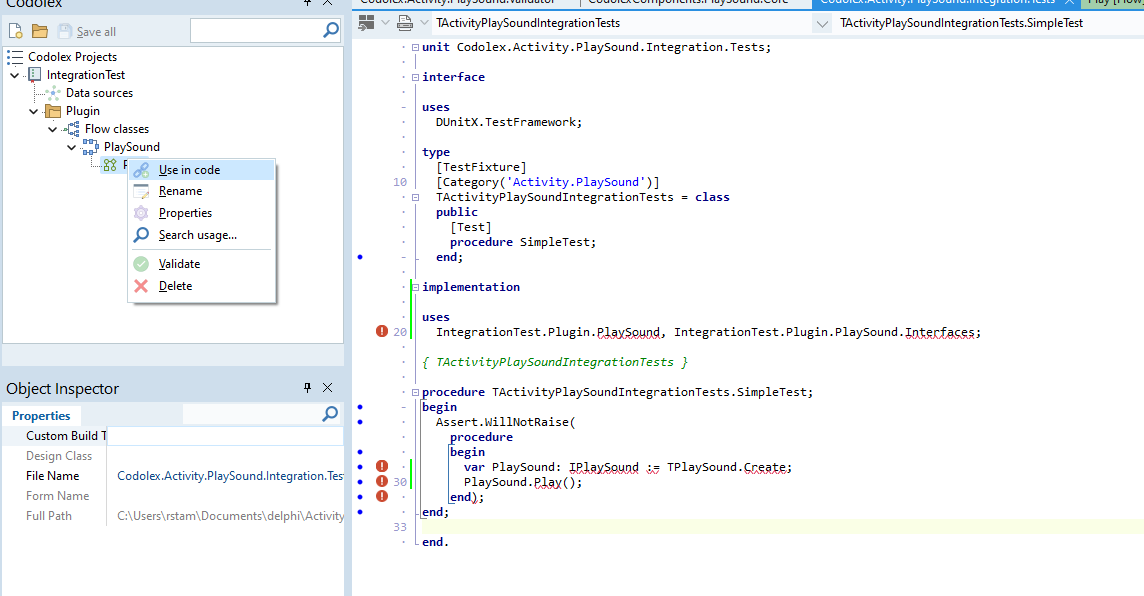Viewport: 1144px width, 596px height.
Task: Collapse the Plugin tree node
Action: coord(34,111)
